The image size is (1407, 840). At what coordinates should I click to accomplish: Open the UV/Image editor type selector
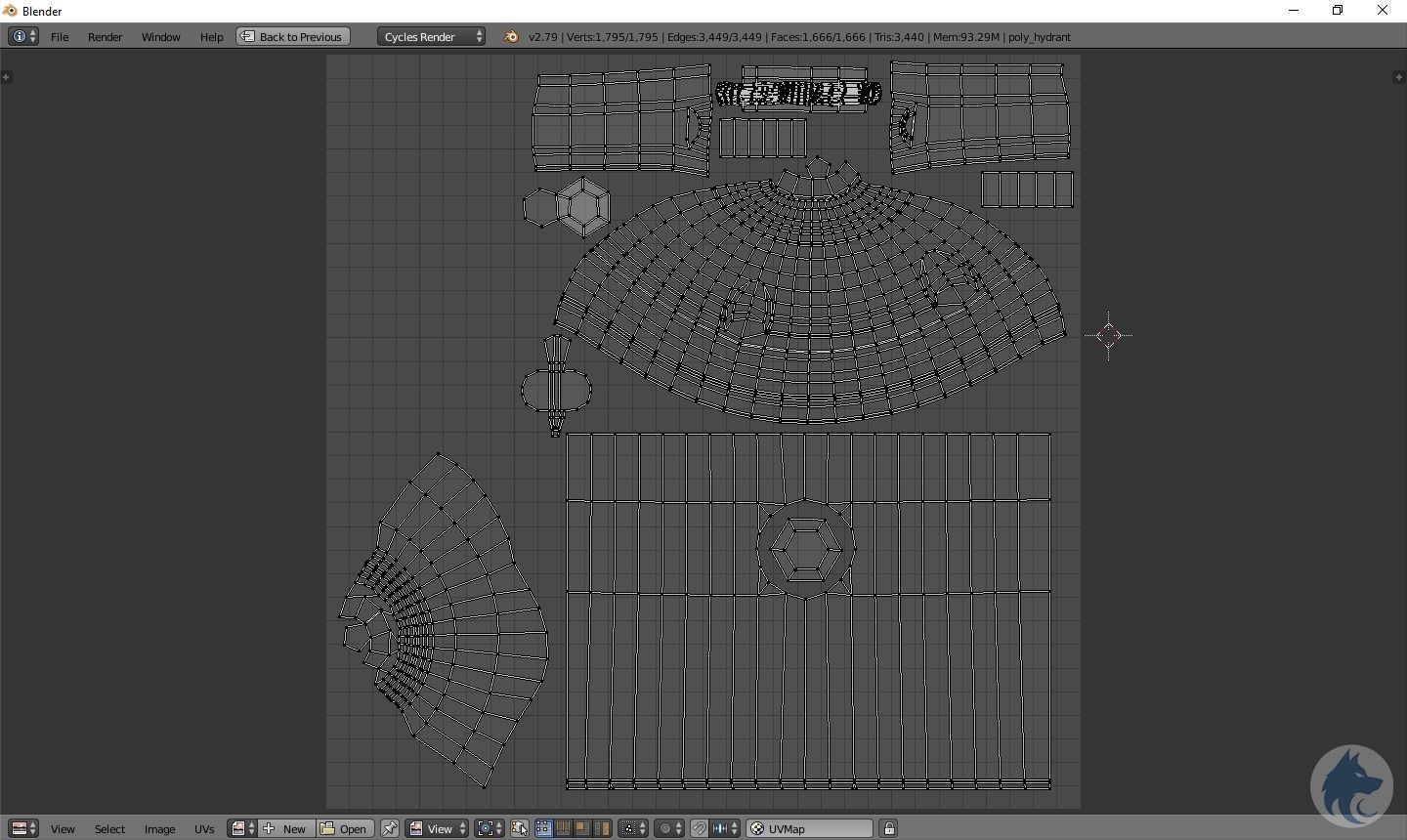23,828
